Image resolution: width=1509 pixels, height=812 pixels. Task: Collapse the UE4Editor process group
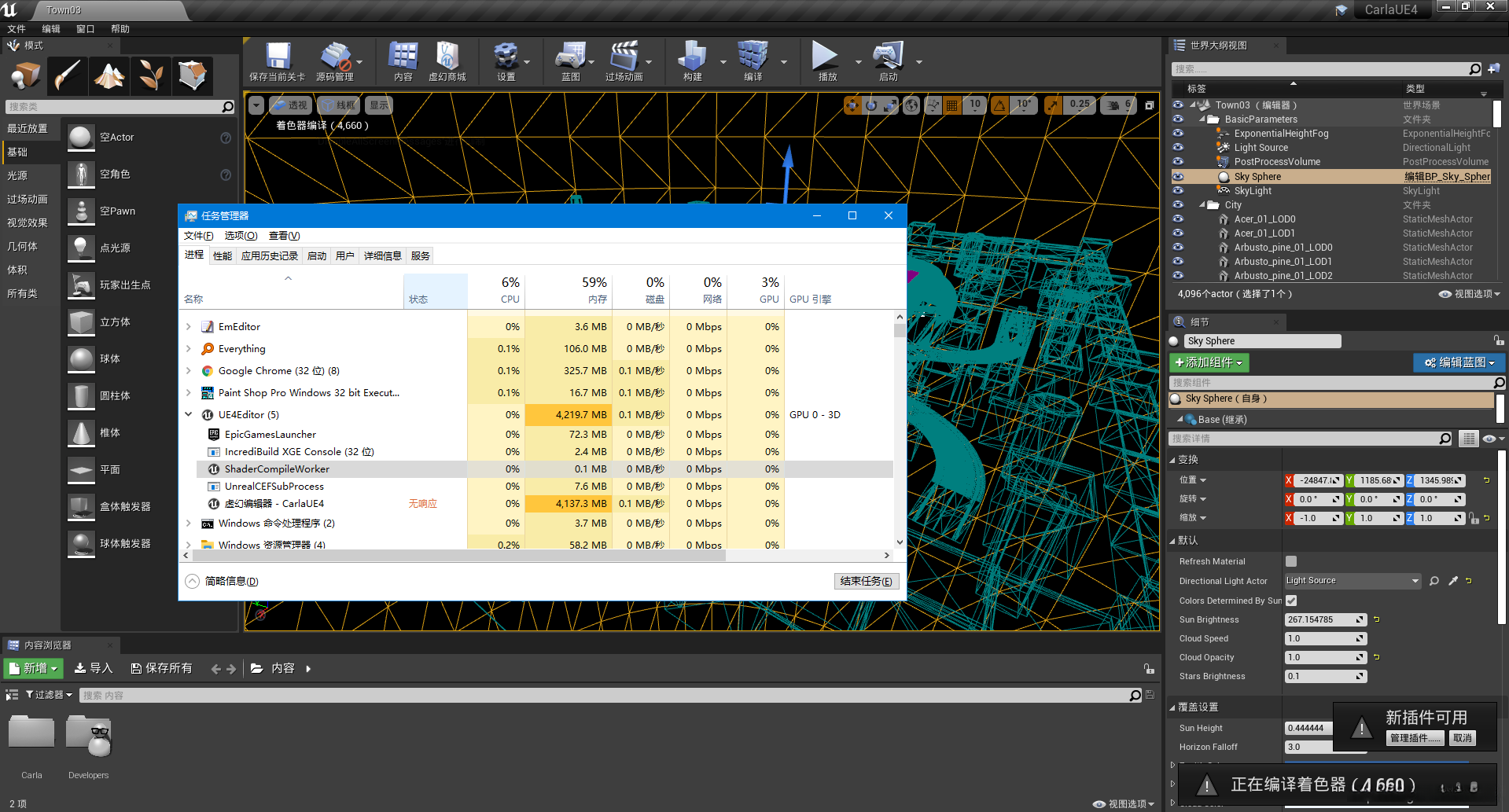point(189,415)
